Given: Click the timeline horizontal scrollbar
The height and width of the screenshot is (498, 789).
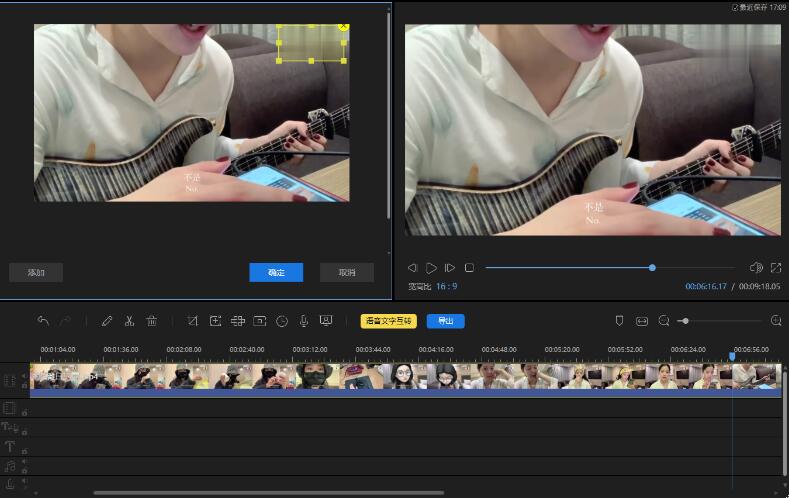Looking at the screenshot, I should point(269,492).
